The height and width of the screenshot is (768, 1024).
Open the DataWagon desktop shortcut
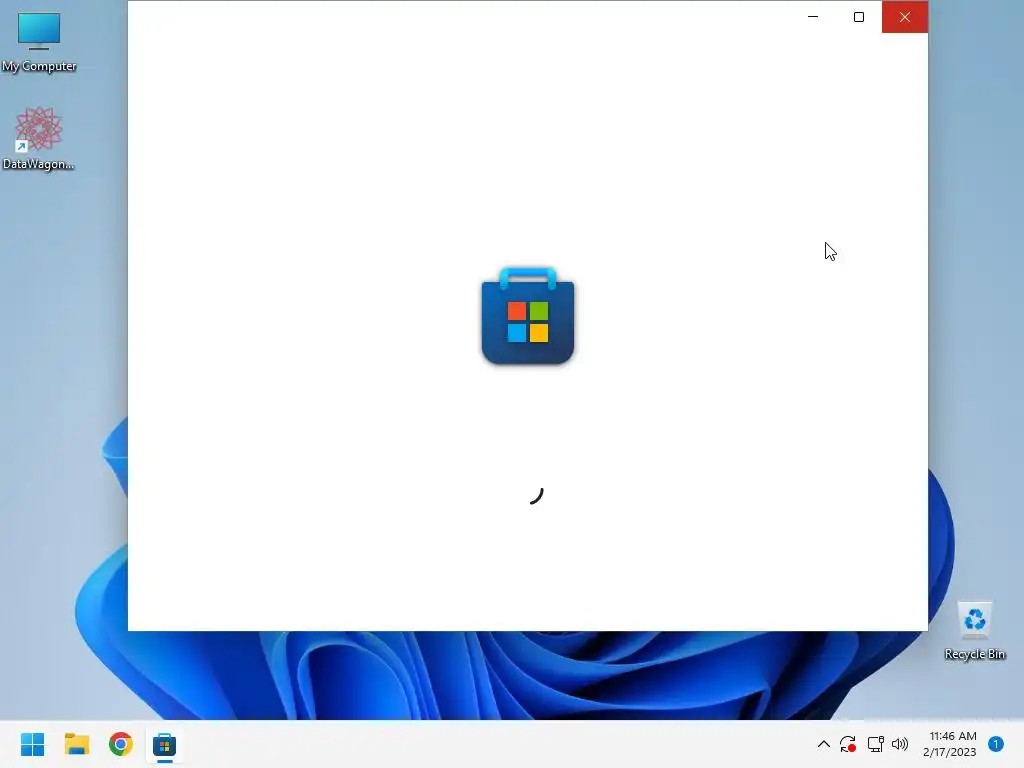pos(39,138)
